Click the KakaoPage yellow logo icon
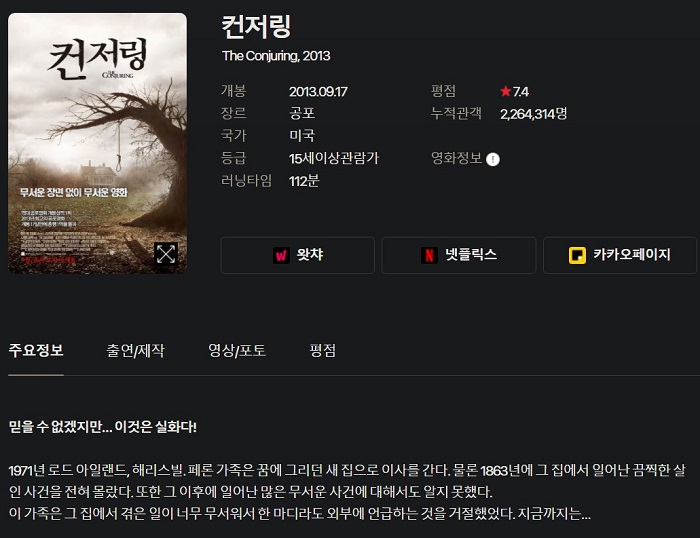The height and width of the screenshot is (538, 700). tap(577, 255)
